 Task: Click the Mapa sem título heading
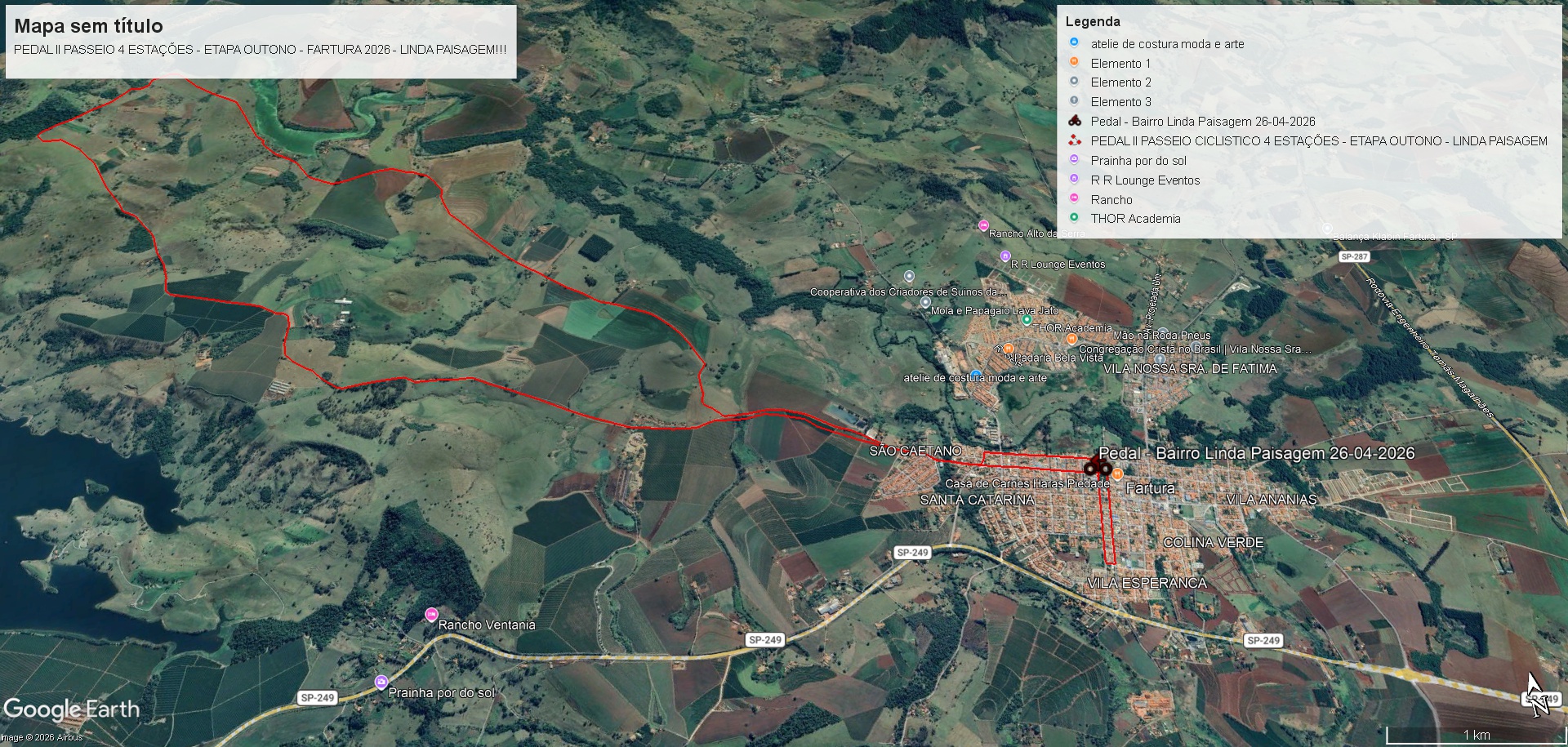(x=88, y=26)
